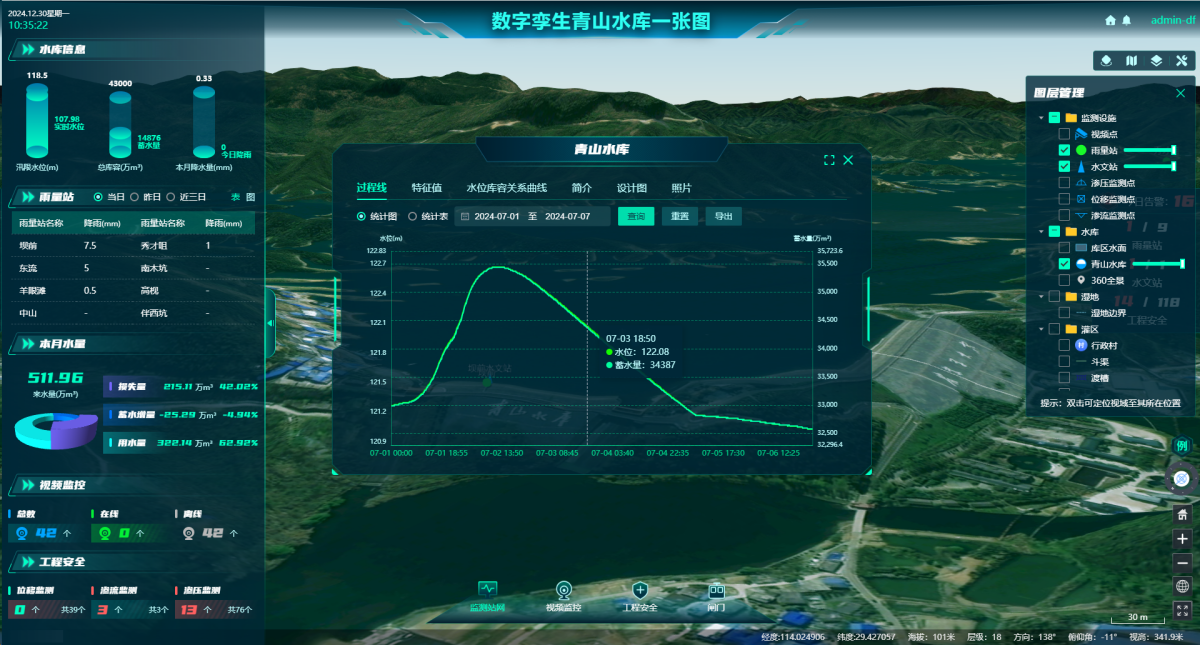Check the 视频点 layer checkbox
Viewport: 1200px width, 645px height.
[1064, 134]
